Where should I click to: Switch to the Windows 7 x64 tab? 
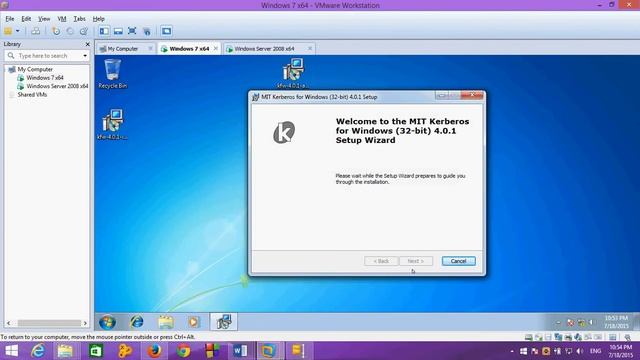[x=189, y=49]
